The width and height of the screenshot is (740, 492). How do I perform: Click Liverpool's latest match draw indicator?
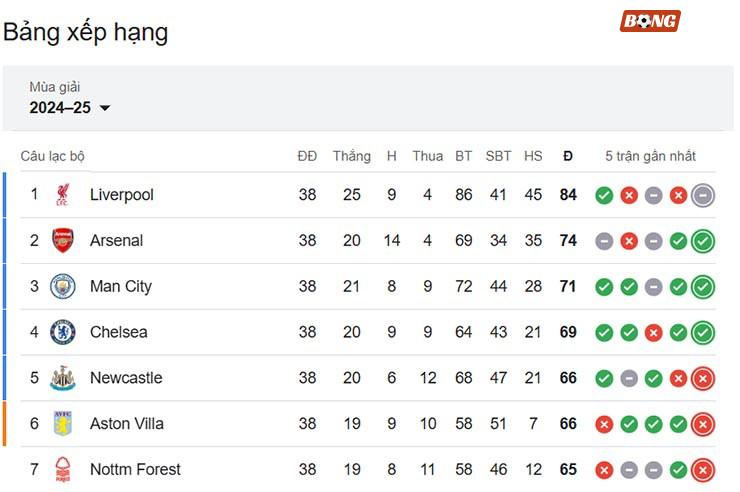coord(703,195)
